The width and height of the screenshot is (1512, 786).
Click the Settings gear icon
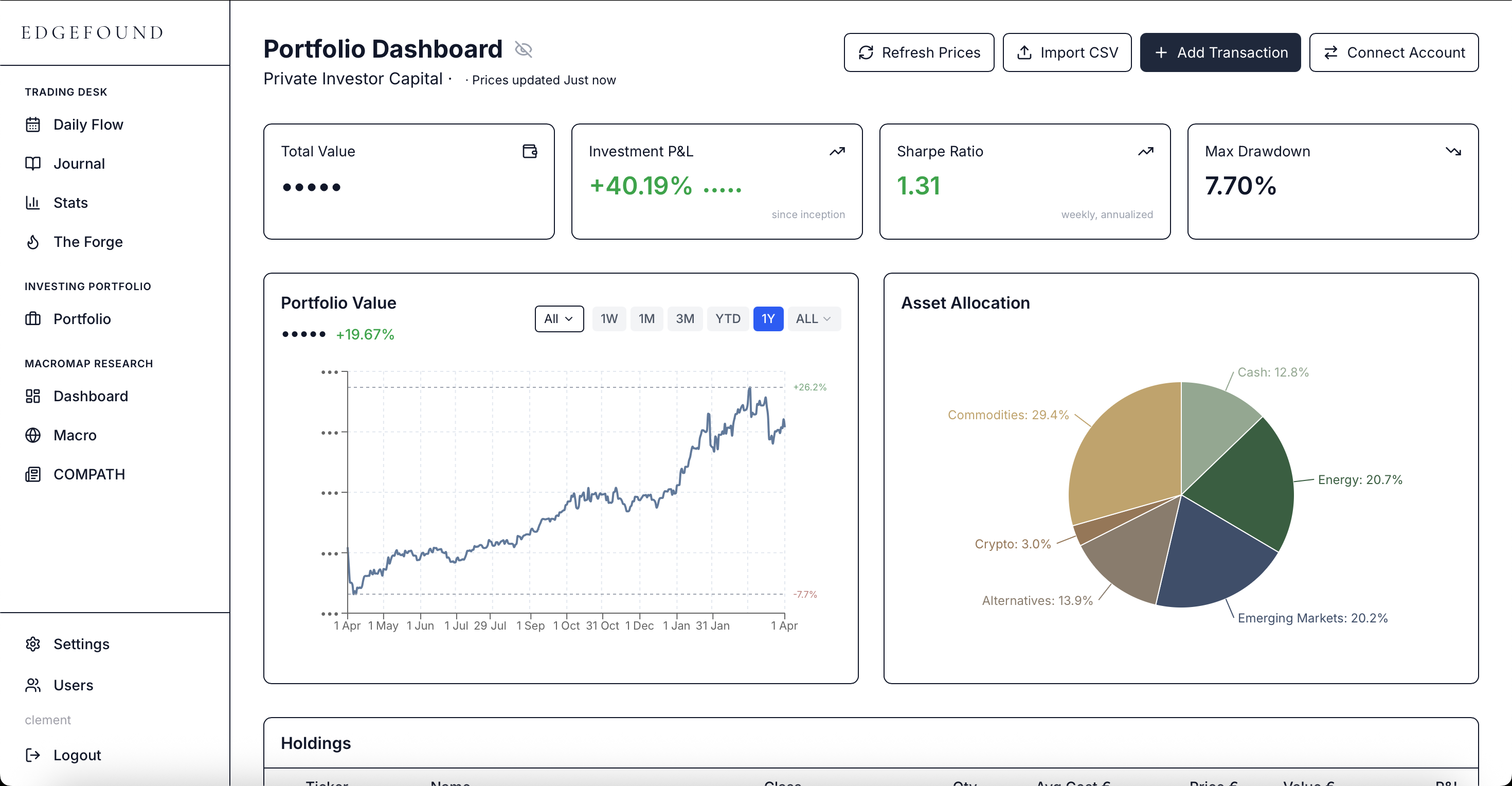33,644
